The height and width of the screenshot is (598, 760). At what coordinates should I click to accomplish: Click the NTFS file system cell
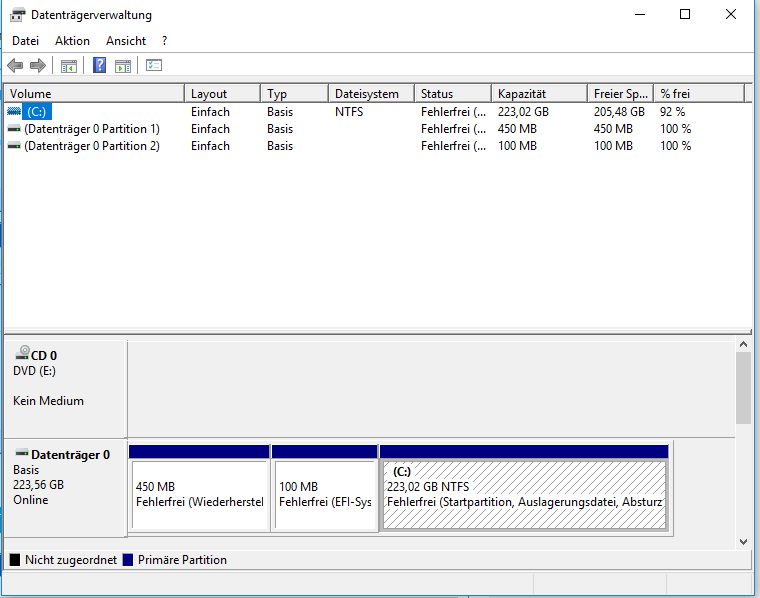(x=349, y=112)
